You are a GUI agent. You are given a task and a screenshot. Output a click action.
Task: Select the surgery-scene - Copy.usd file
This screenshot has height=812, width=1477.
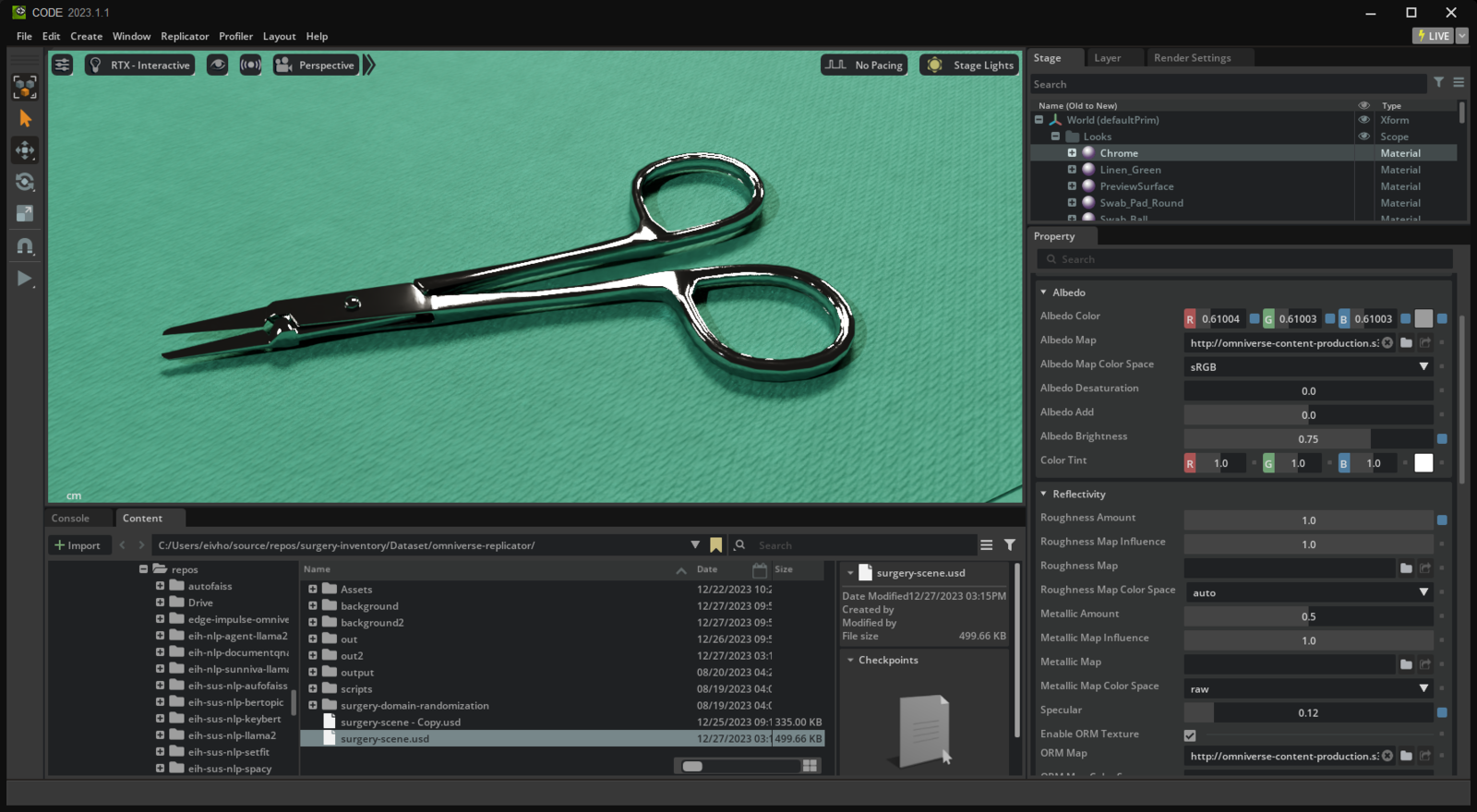(x=400, y=722)
